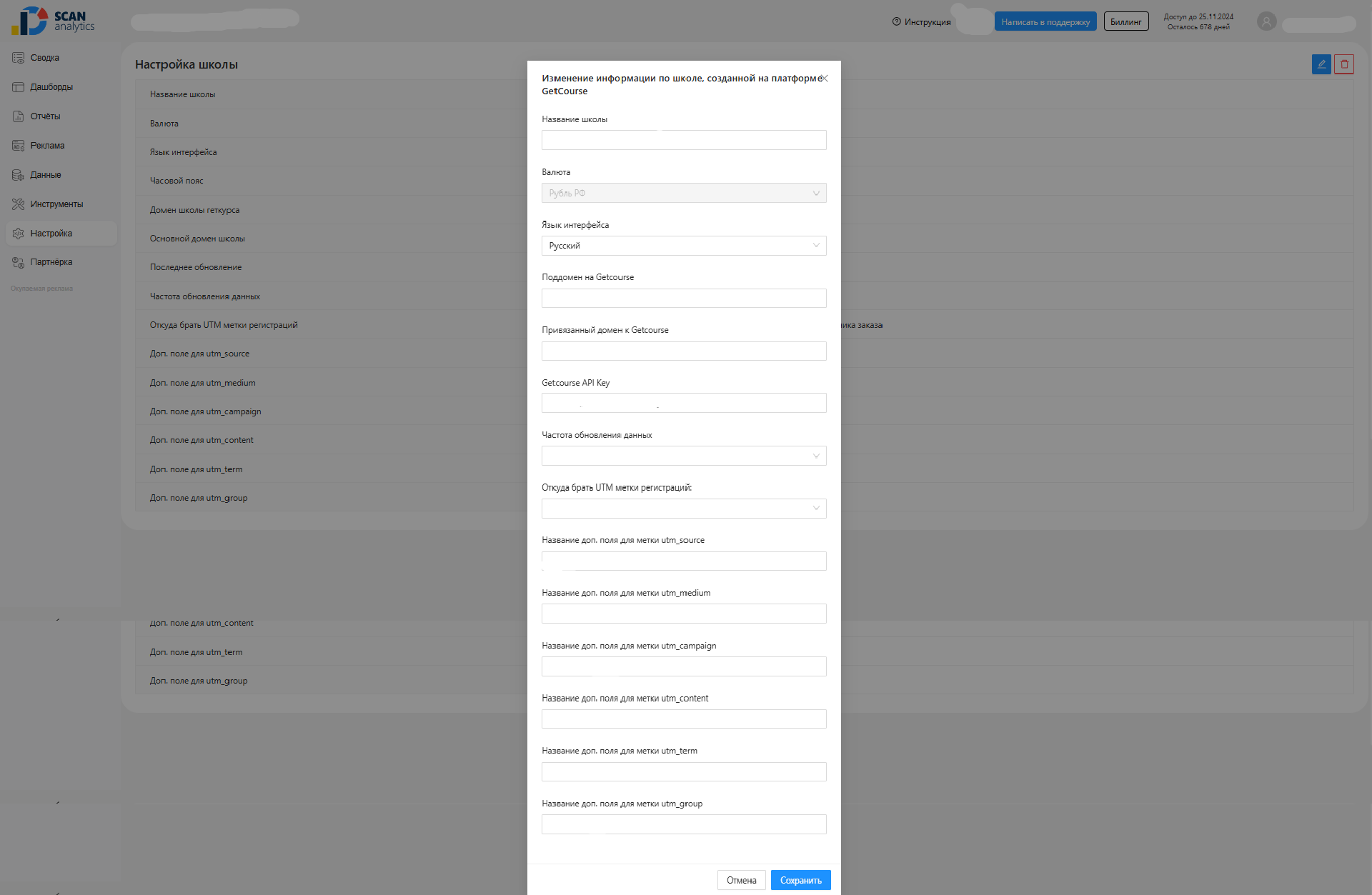
Task: Go to Дашборды menu item
Action: (51, 87)
